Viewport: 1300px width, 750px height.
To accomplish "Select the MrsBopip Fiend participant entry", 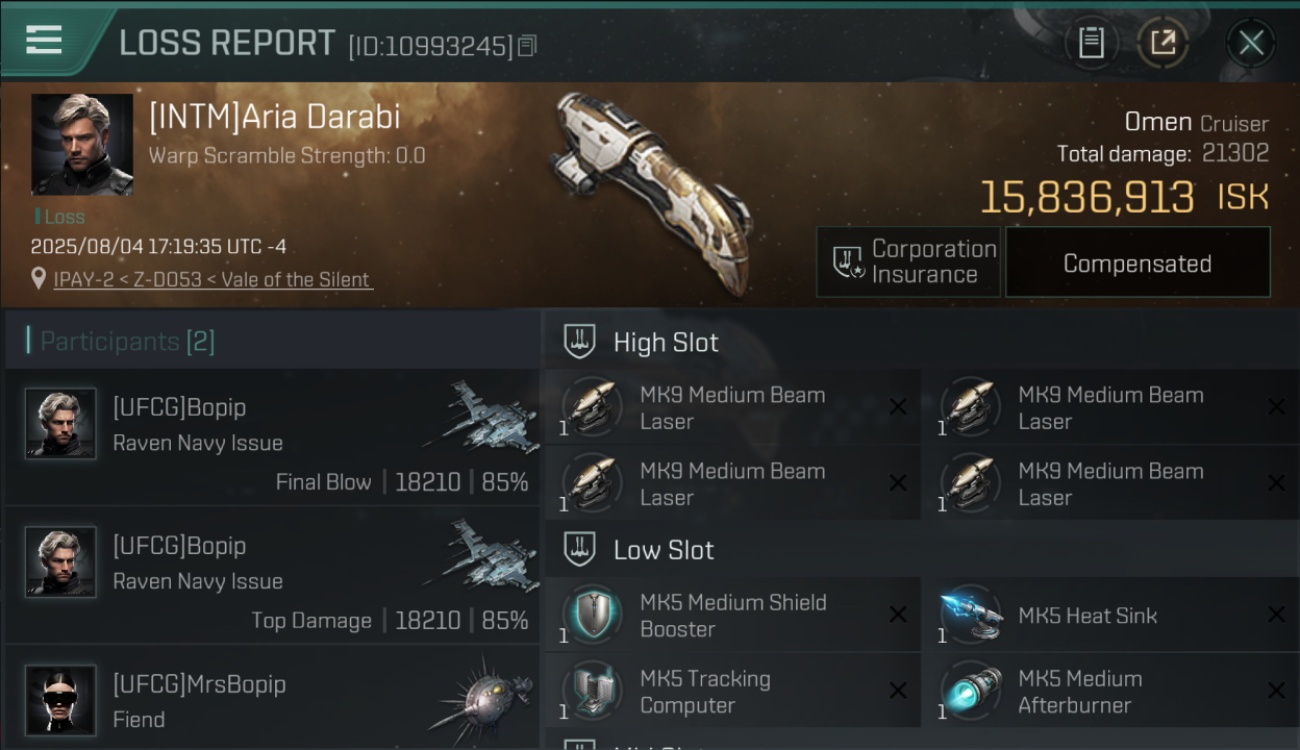I will click(272, 701).
